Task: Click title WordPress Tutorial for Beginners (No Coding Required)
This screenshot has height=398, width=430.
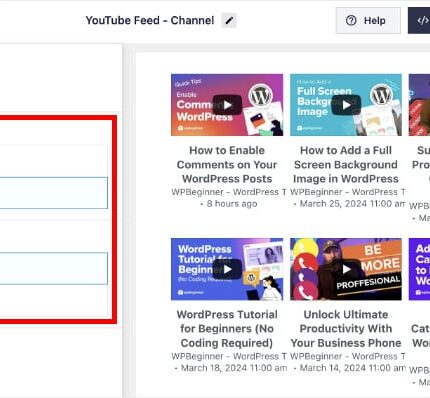Action: tap(227, 329)
